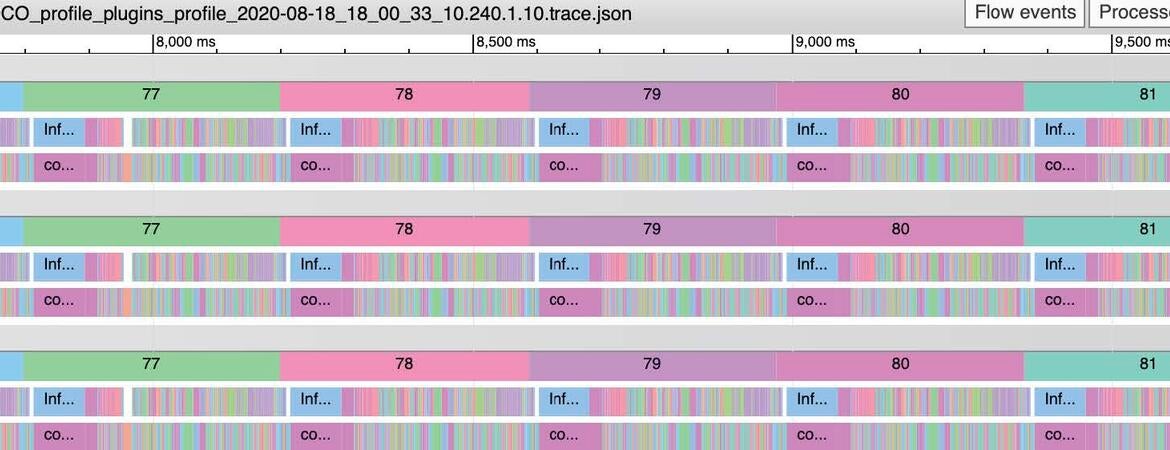1170x450 pixels.
Task: Click the Inf... event under step 78, top group
Action: (x=316, y=131)
